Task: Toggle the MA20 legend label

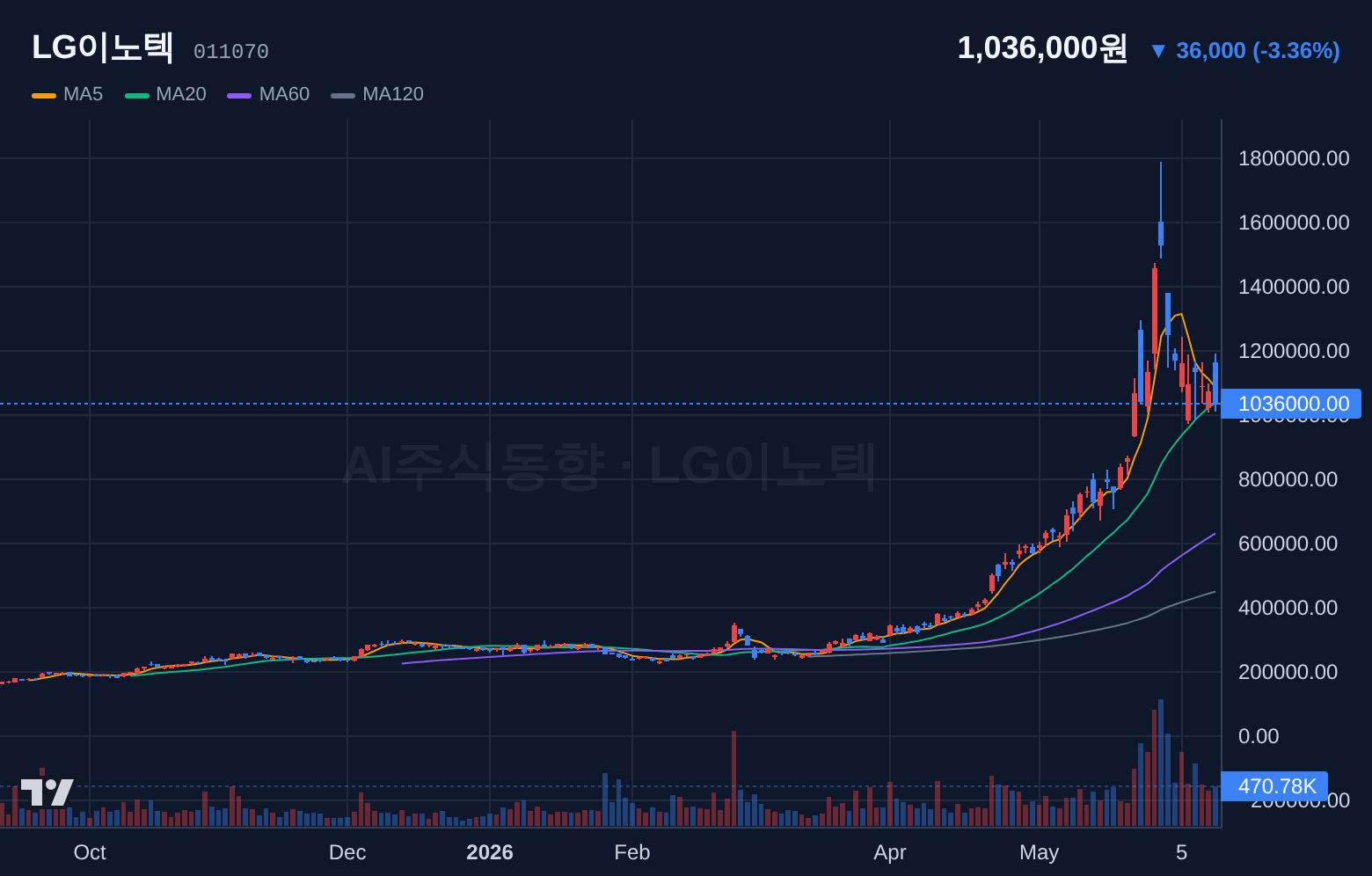Action: click(181, 94)
